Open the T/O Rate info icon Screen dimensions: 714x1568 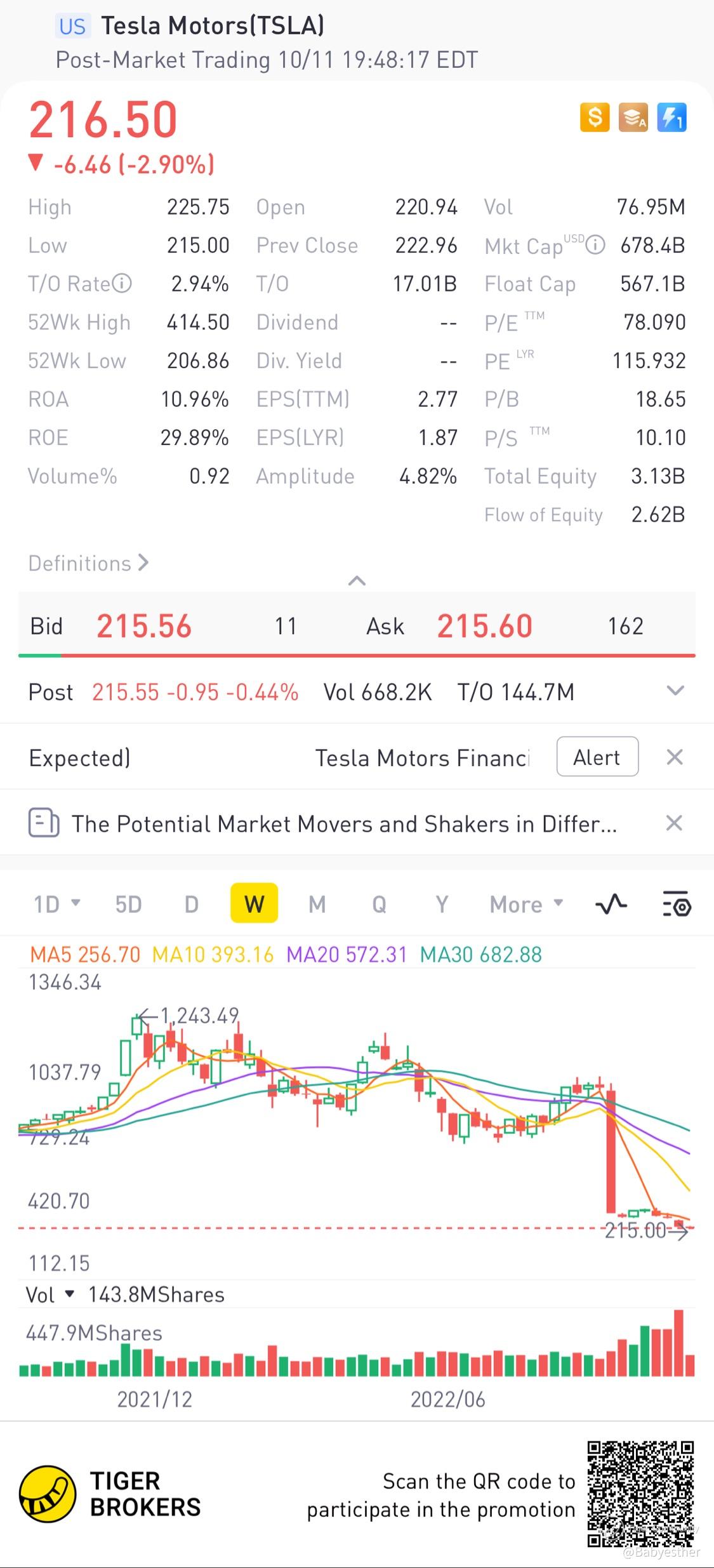[122, 283]
